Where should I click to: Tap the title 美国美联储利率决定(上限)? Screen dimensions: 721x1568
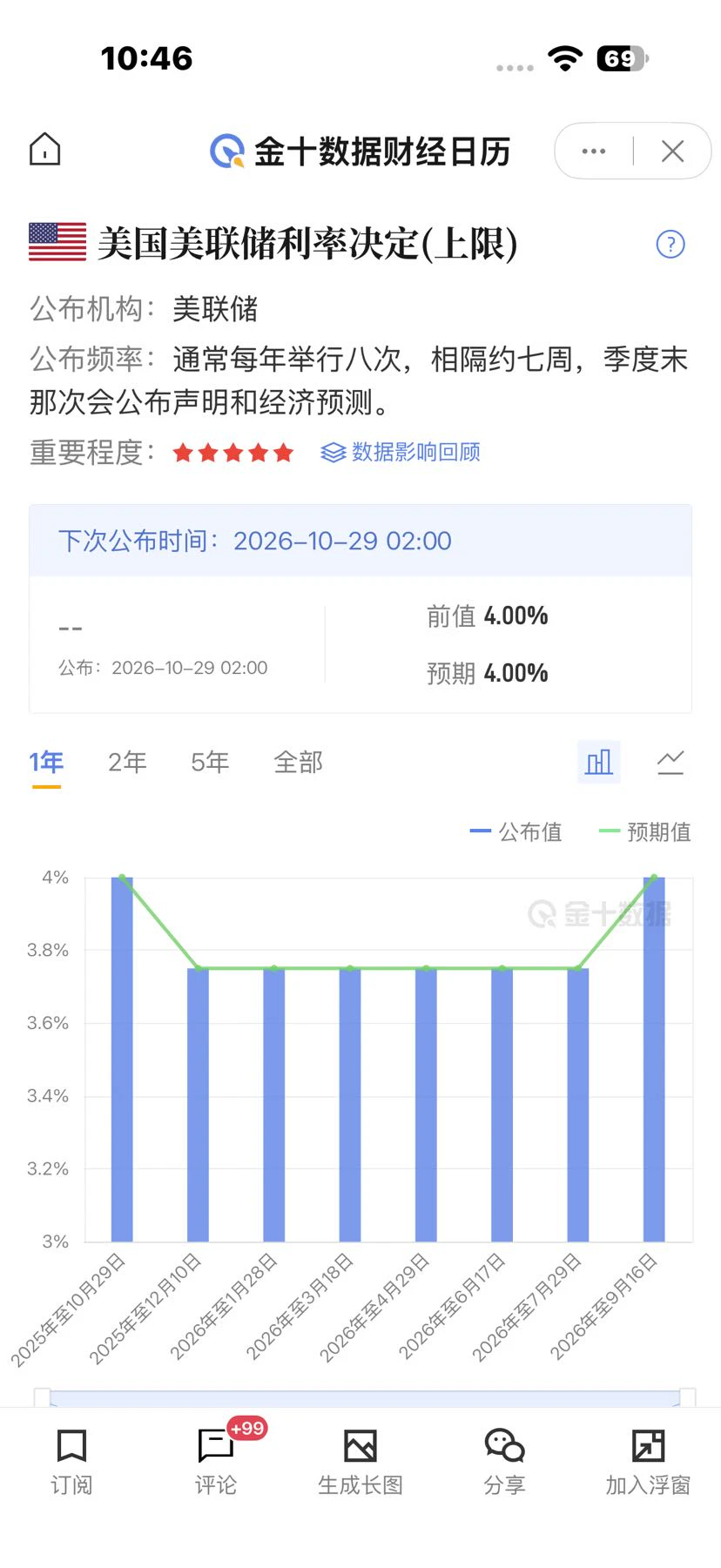(307, 243)
